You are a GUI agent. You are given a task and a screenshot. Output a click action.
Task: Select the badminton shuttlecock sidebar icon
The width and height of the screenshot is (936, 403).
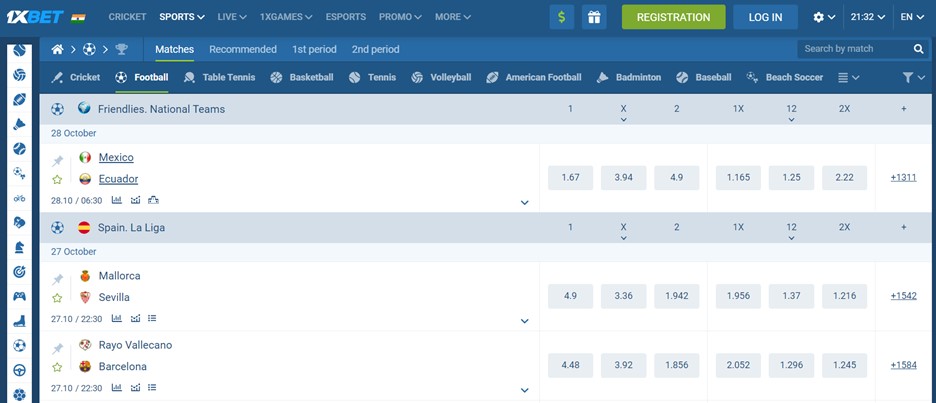pyautogui.click(x=20, y=124)
